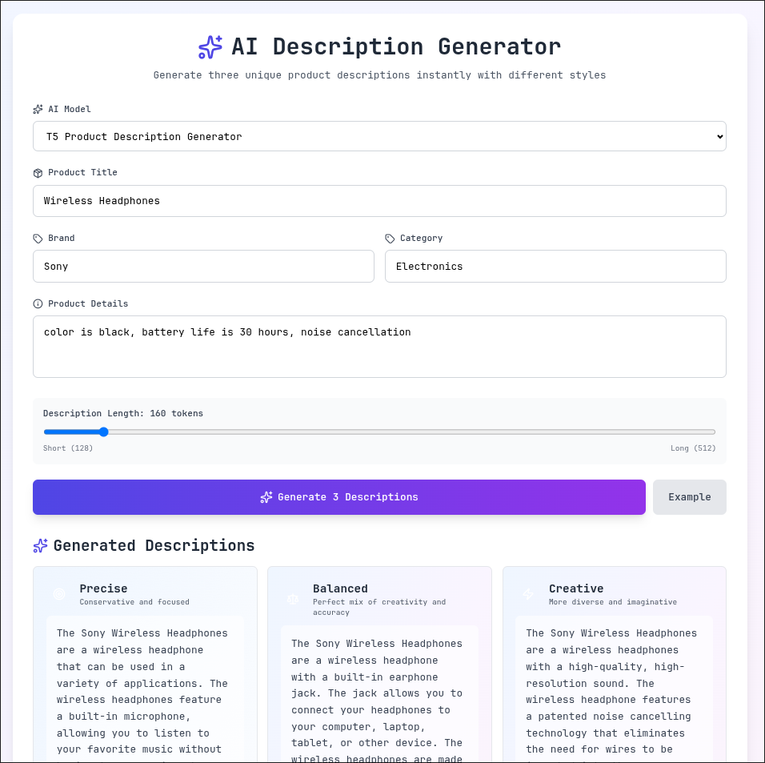Click the Balanced card title
The image size is (765, 763).
[x=340, y=588]
